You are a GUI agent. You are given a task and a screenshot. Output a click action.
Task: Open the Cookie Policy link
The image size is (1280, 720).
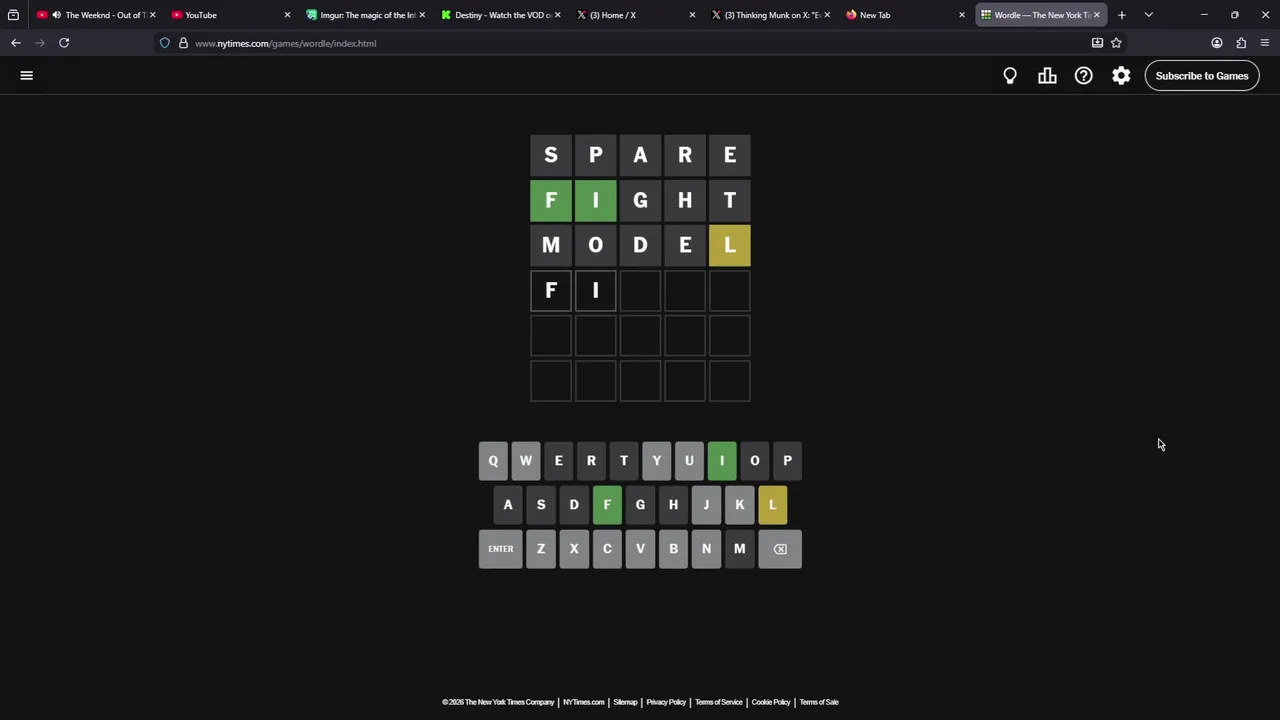point(771,702)
